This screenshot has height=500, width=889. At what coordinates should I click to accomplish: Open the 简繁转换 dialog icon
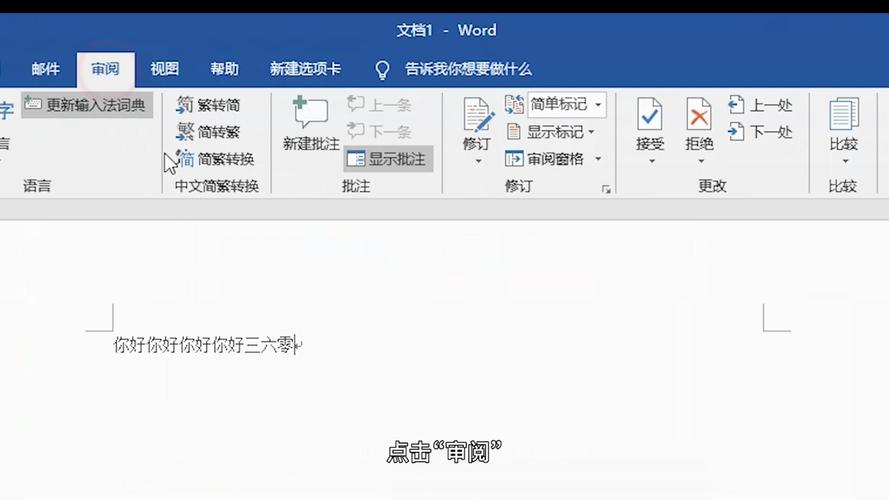185,159
